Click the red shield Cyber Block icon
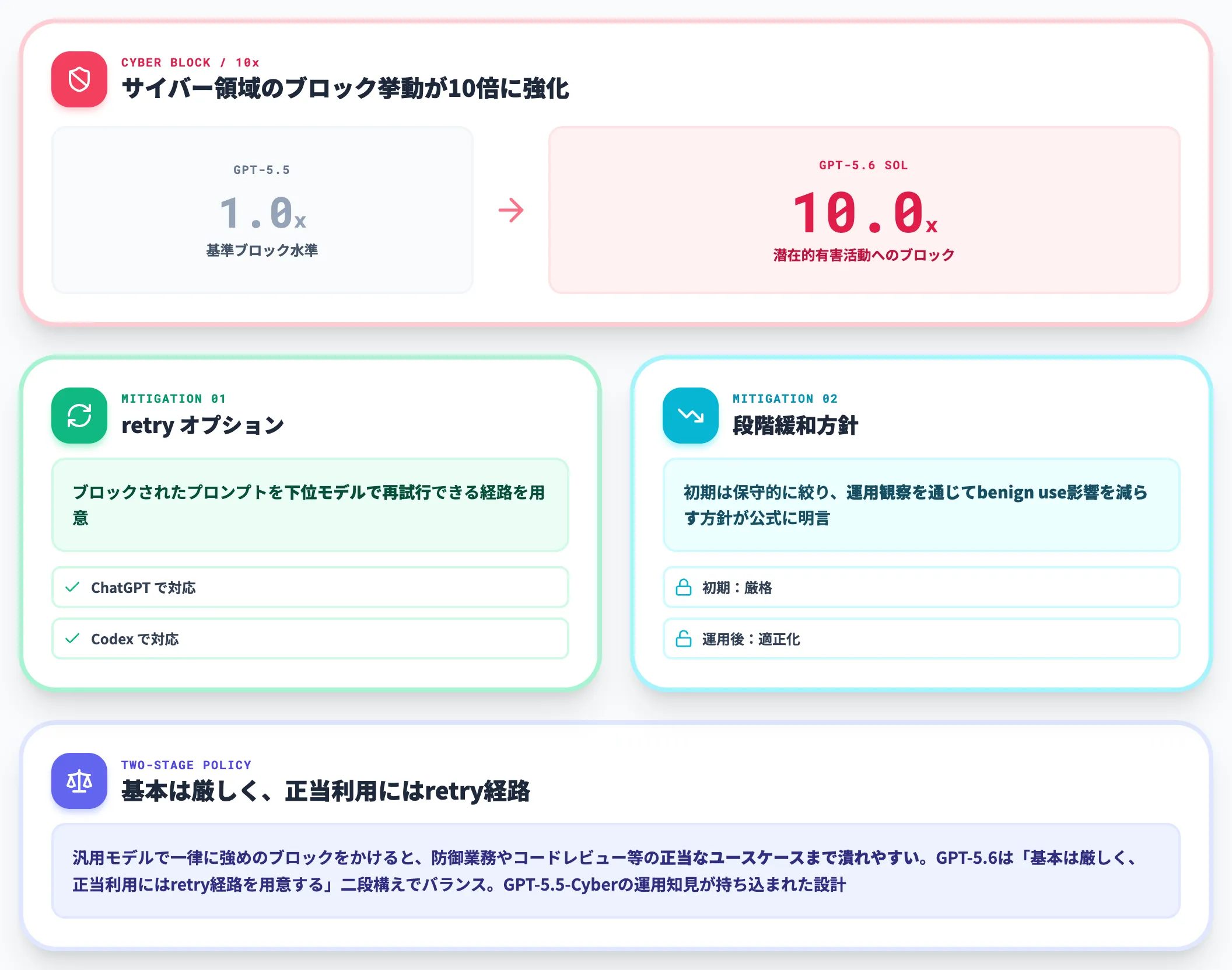The image size is (1232, 970). coord(79,79)
